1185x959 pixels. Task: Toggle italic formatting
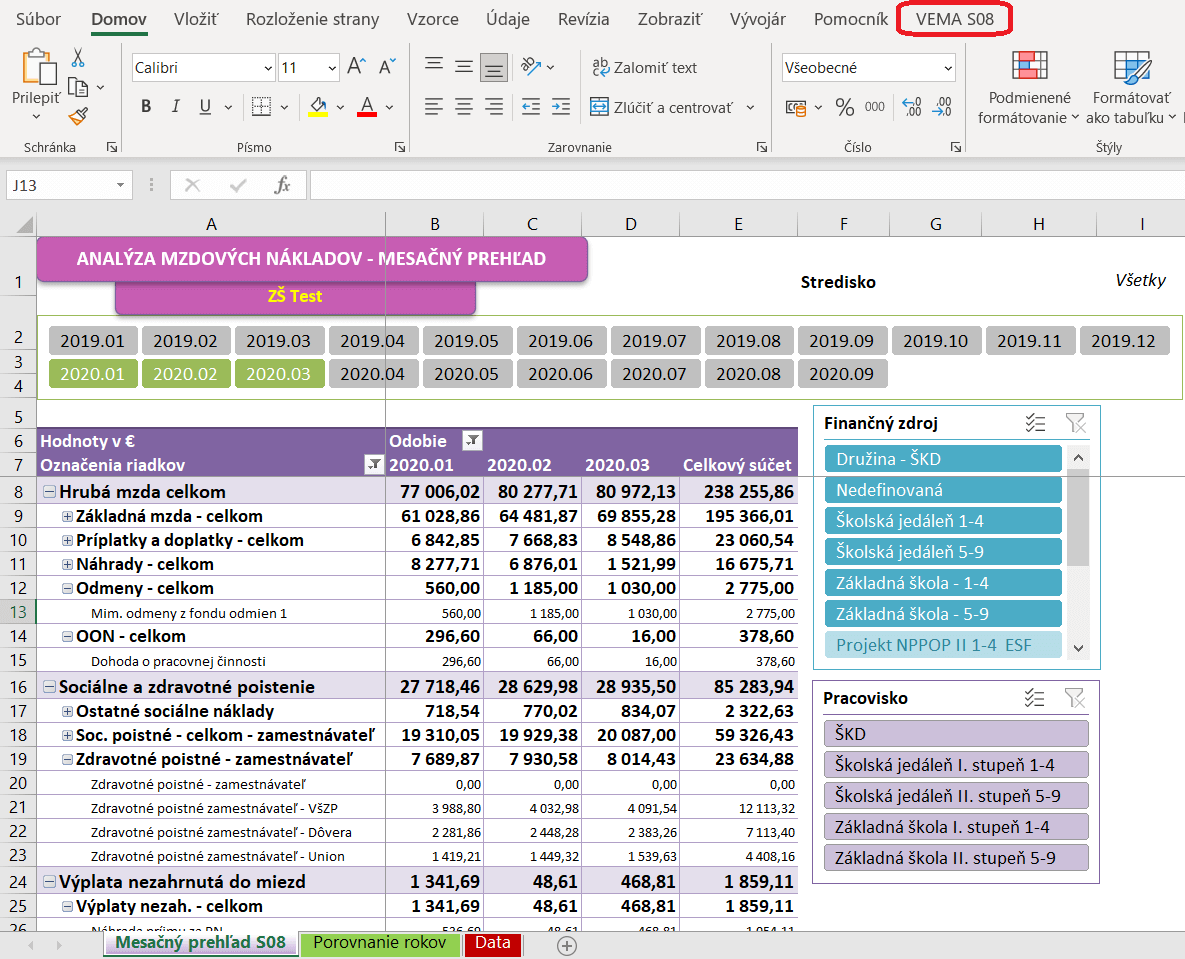pyautogui.click(x=175, y=107)
